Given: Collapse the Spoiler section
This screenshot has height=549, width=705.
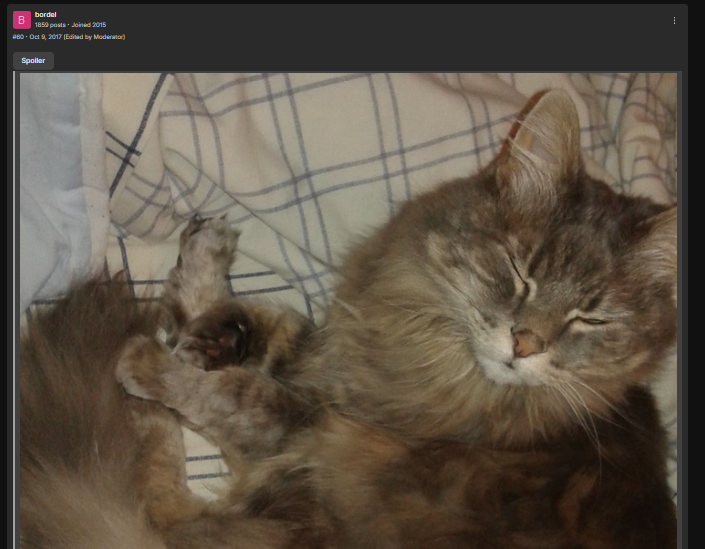Looking at the screenshot, I should point(33,61).
